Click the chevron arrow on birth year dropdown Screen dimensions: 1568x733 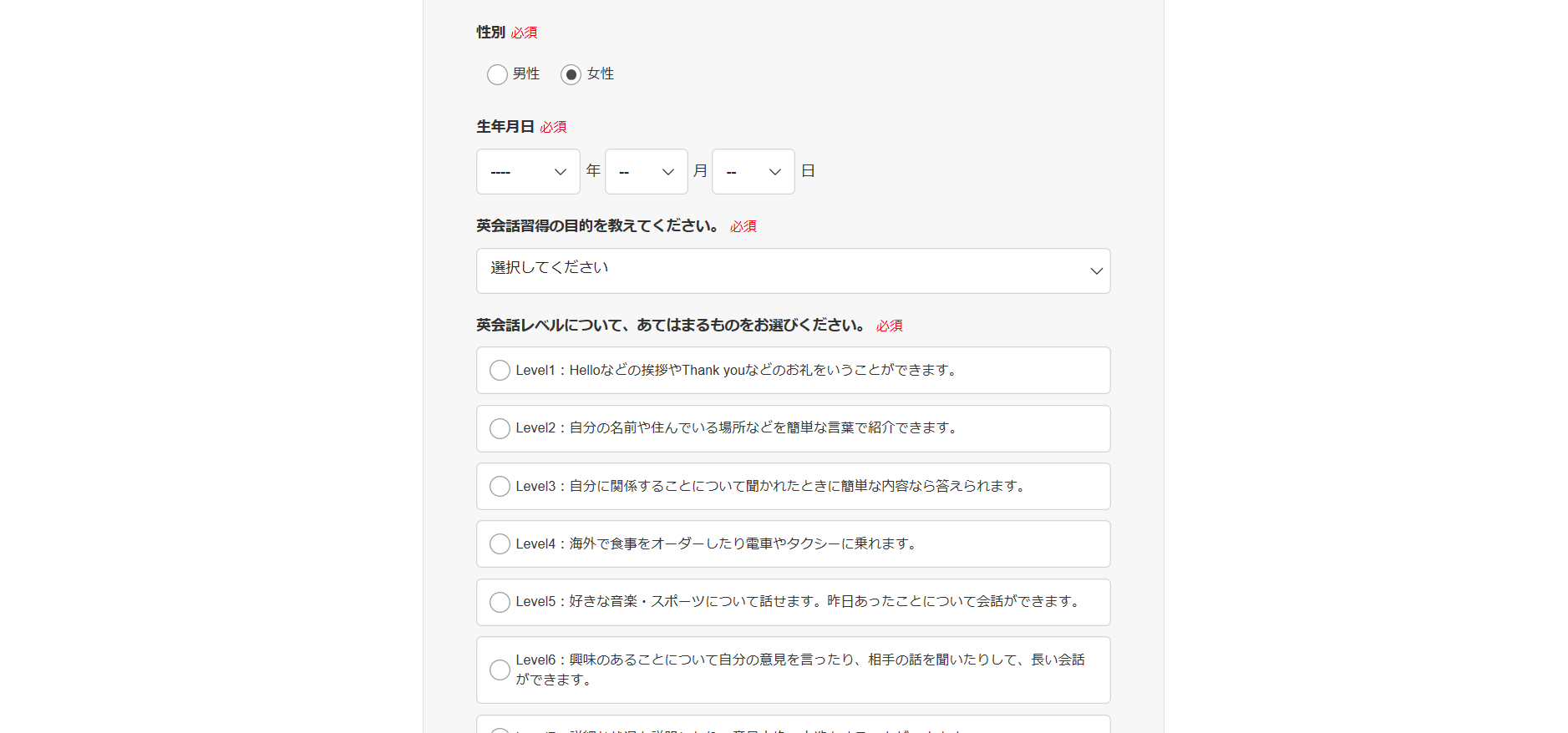(x=561, y=172)
